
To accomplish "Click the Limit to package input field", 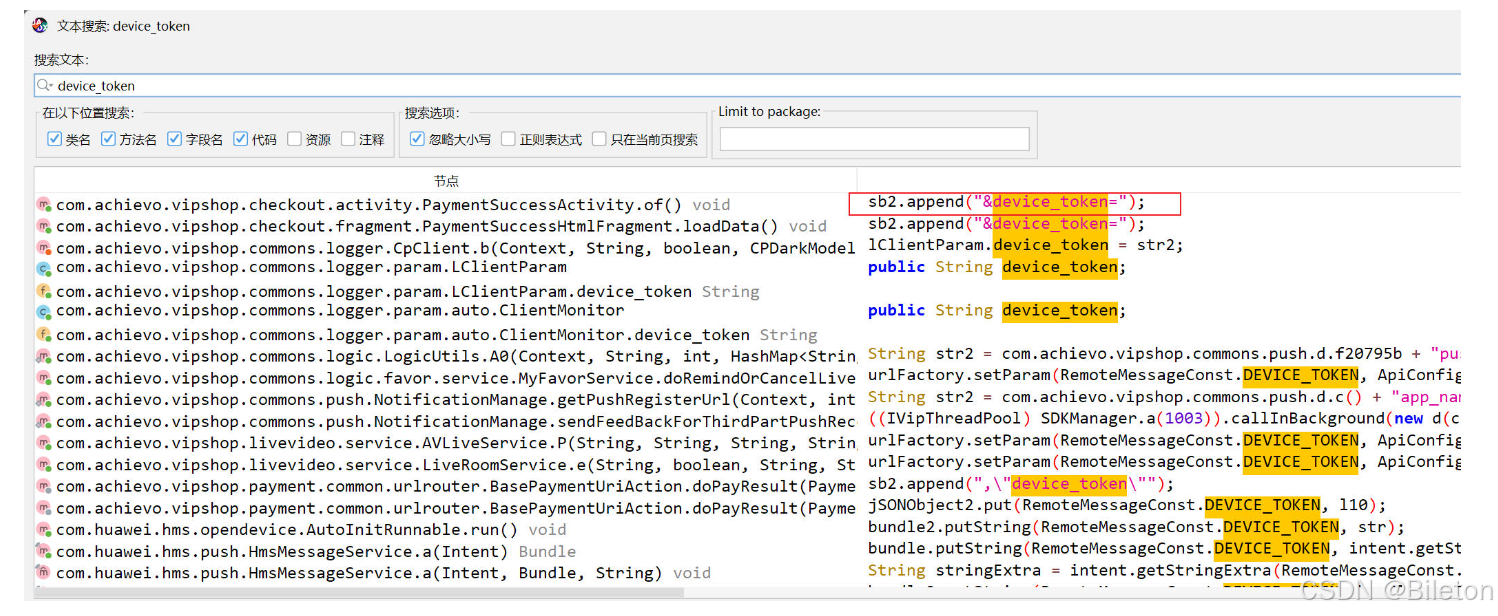I will click(874, 139).
